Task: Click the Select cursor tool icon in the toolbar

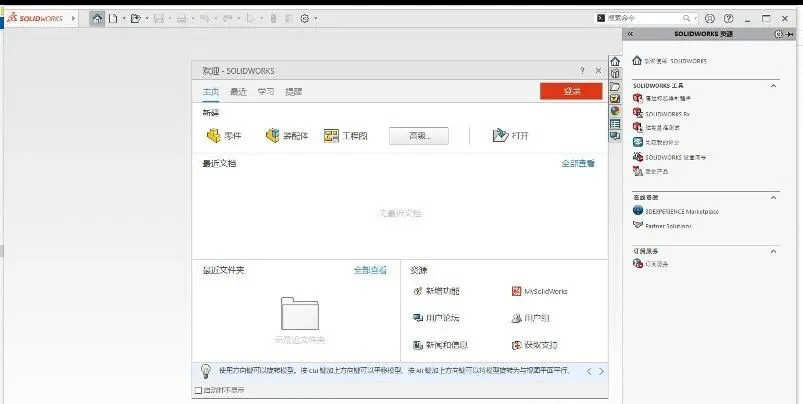Action: click(x=250, y=18)
